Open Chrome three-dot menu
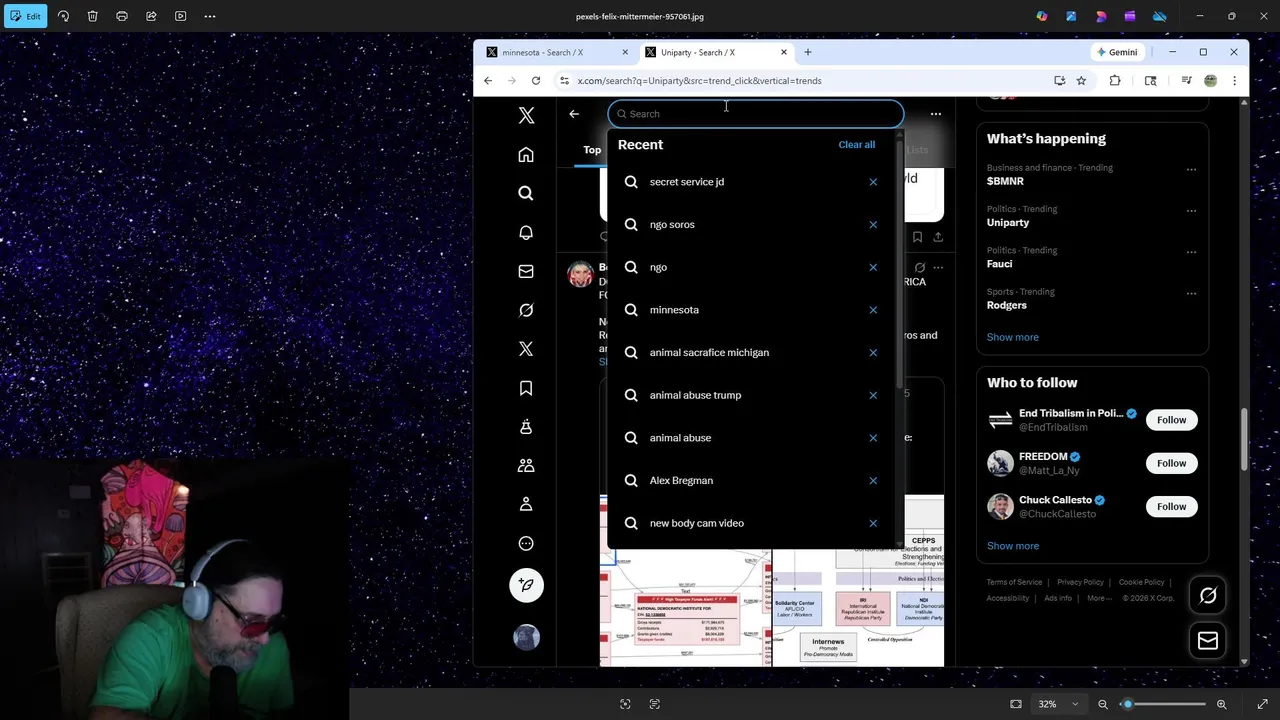Viewport: 1280px width, 720px height. pyautogui.click(x=1234, y=81)
